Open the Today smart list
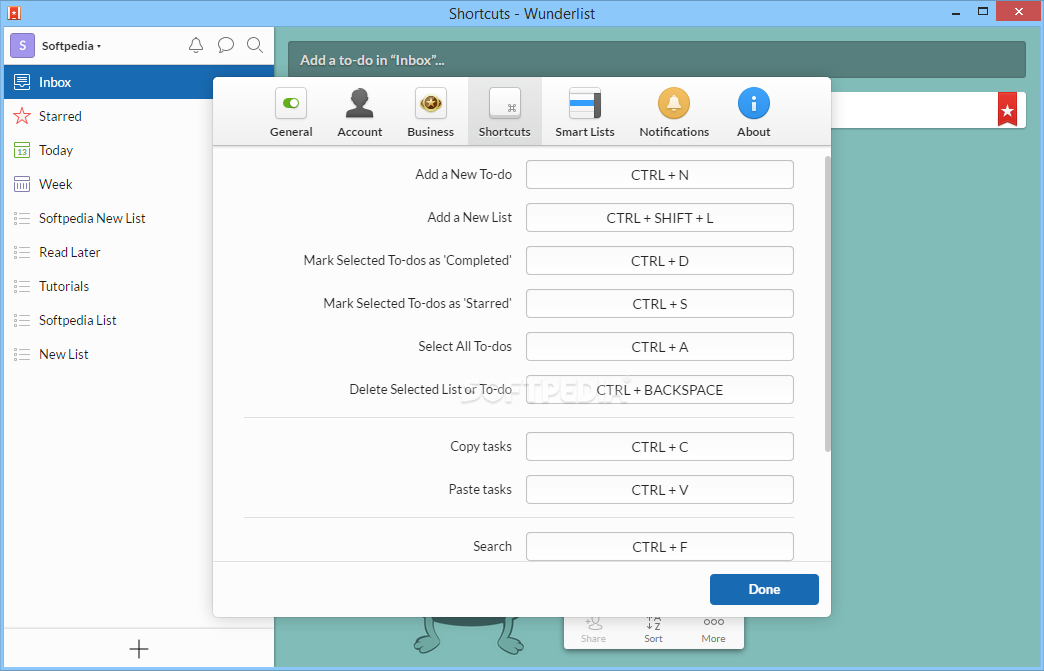Image resolution: width=1044 pixels, height=671 pixels. click(x=109, y=150)
